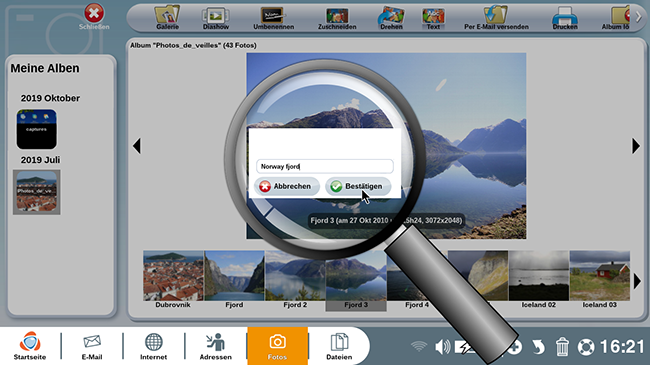Start the Diashow slideshow
Image resolution: width=650 pixels, height=365 pixels.
click(x=216, y=17)
